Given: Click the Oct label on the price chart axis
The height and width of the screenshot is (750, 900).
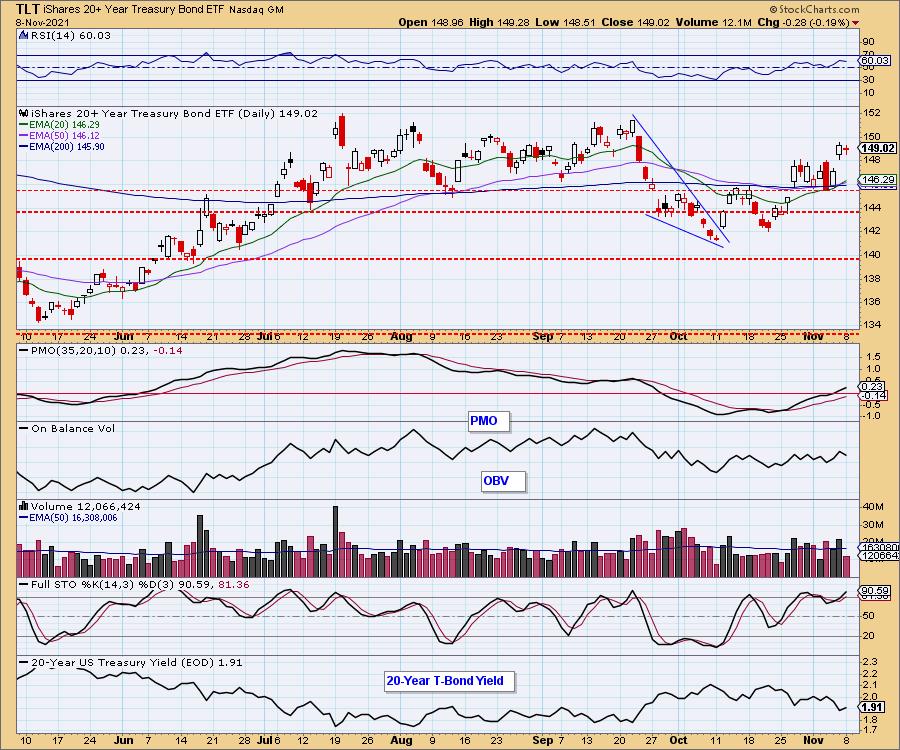Looking at the screenshot, I should 678,336.
